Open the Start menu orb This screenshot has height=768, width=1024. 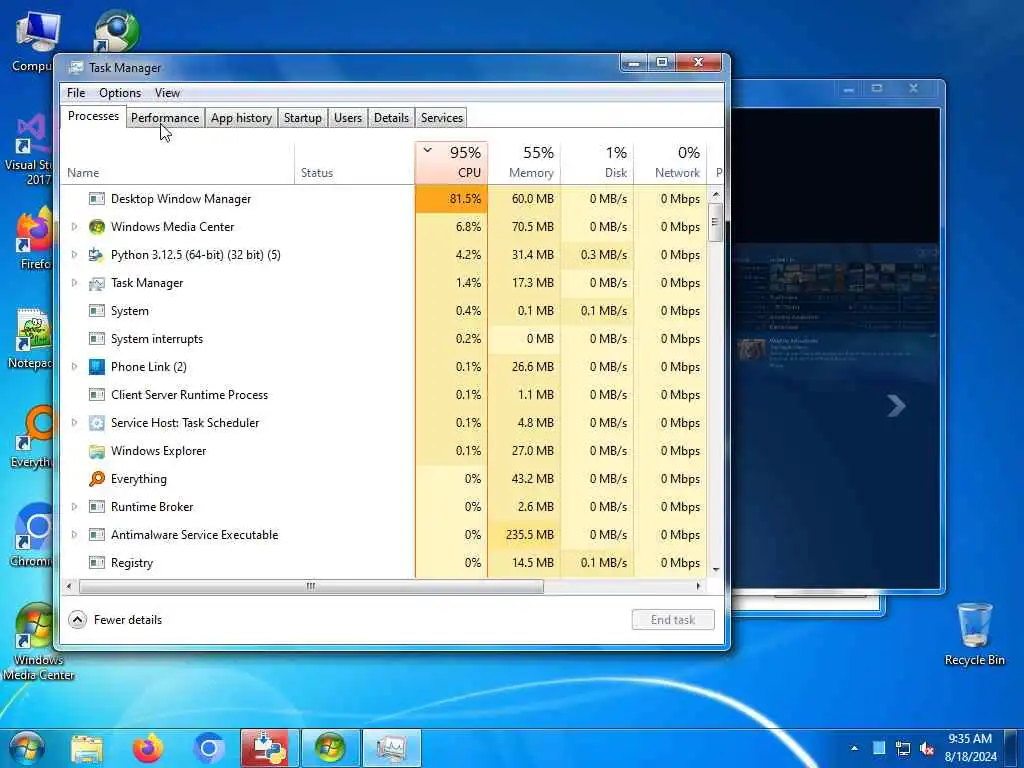(27, 748)
